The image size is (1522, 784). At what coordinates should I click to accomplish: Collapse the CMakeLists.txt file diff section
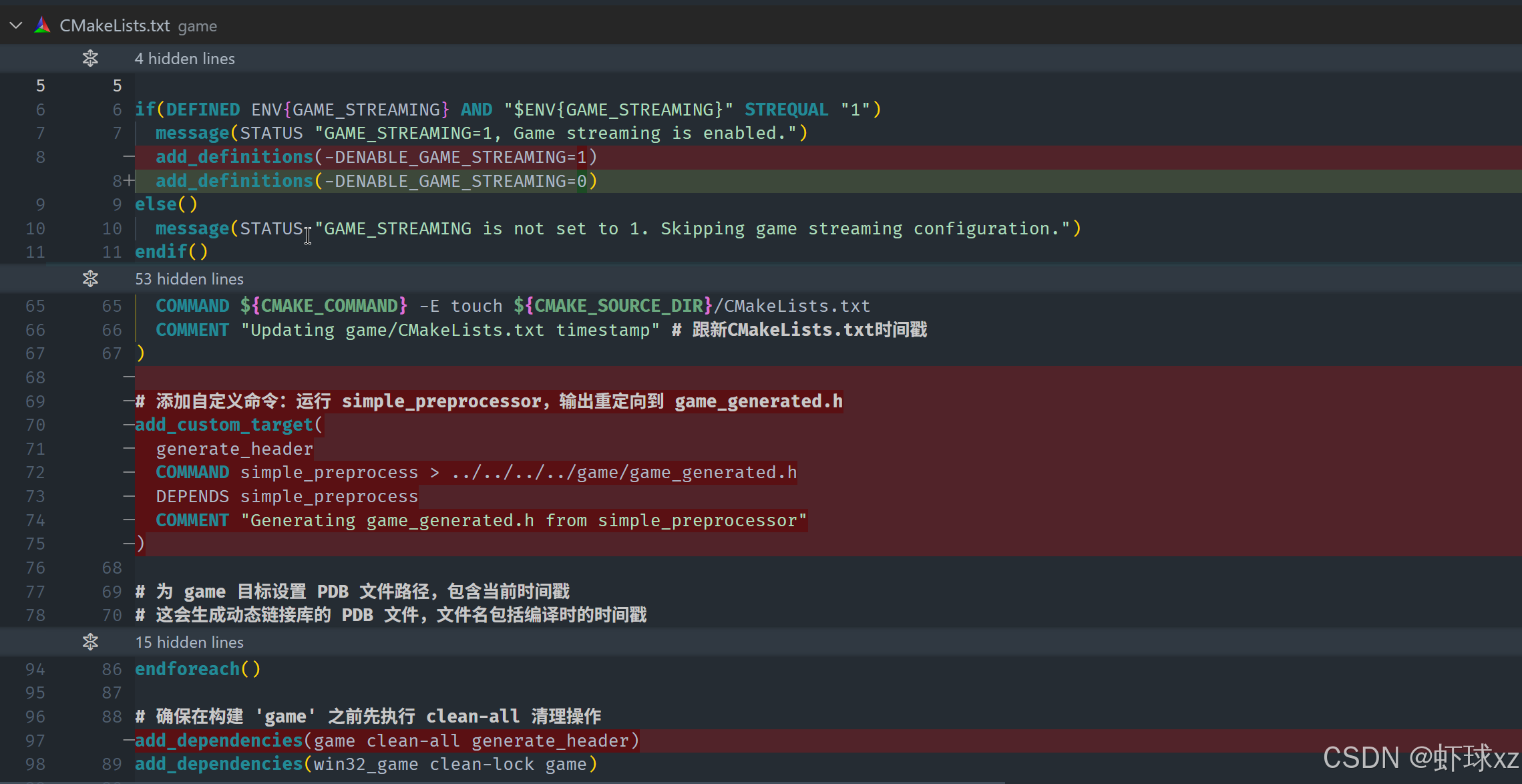[x=16, y=25]
